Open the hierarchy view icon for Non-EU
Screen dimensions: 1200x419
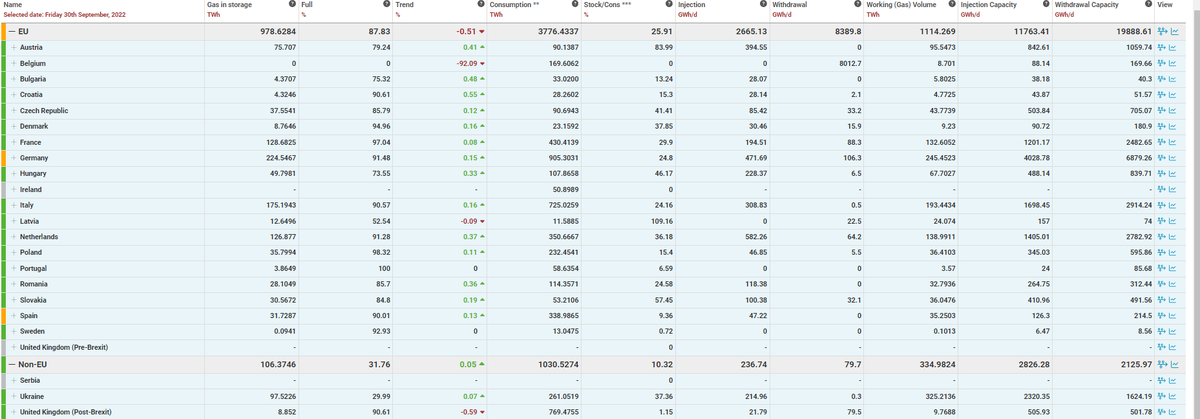point(1161,364)
